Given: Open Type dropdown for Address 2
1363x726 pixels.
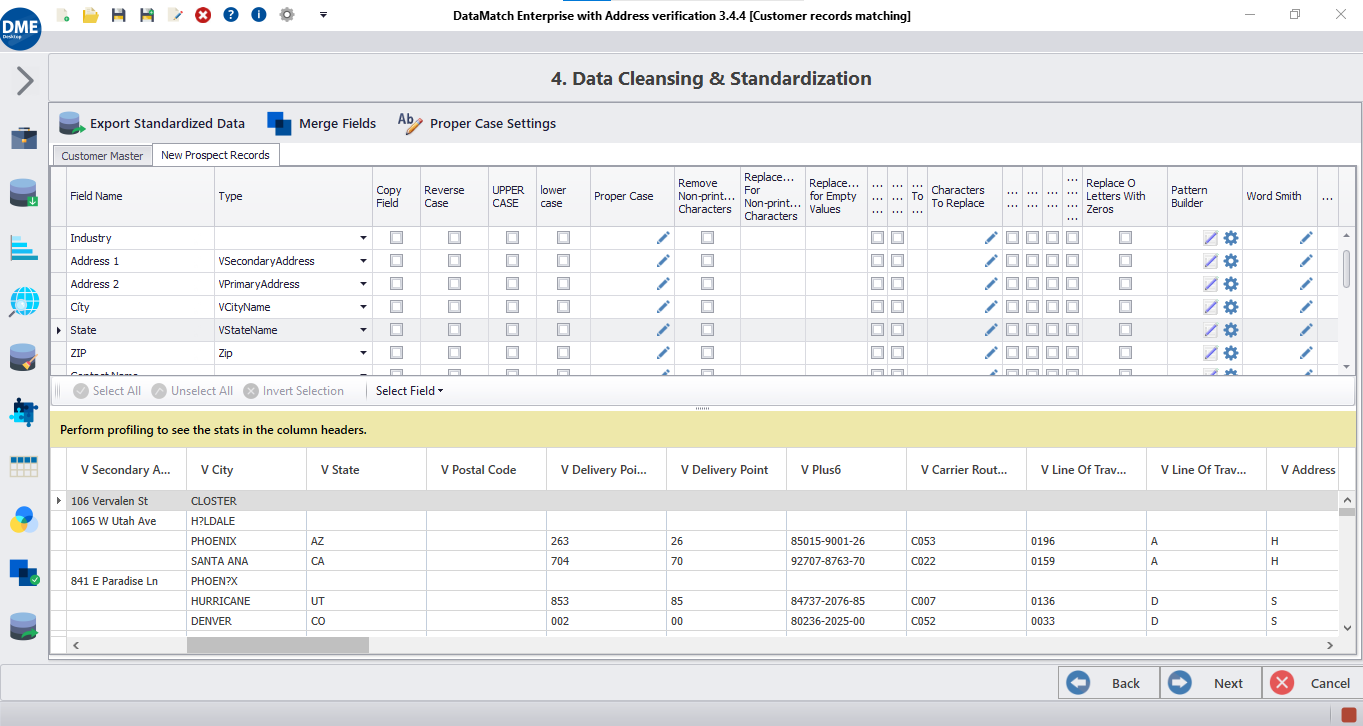Looking at the screenshot, I should click(363, 284).
